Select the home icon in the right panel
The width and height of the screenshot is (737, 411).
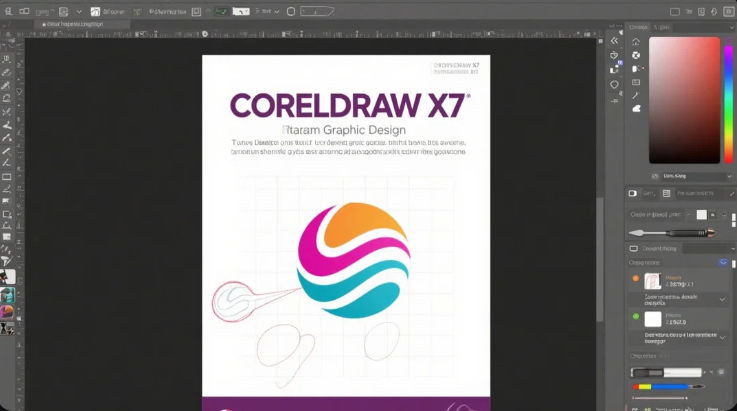636,41
